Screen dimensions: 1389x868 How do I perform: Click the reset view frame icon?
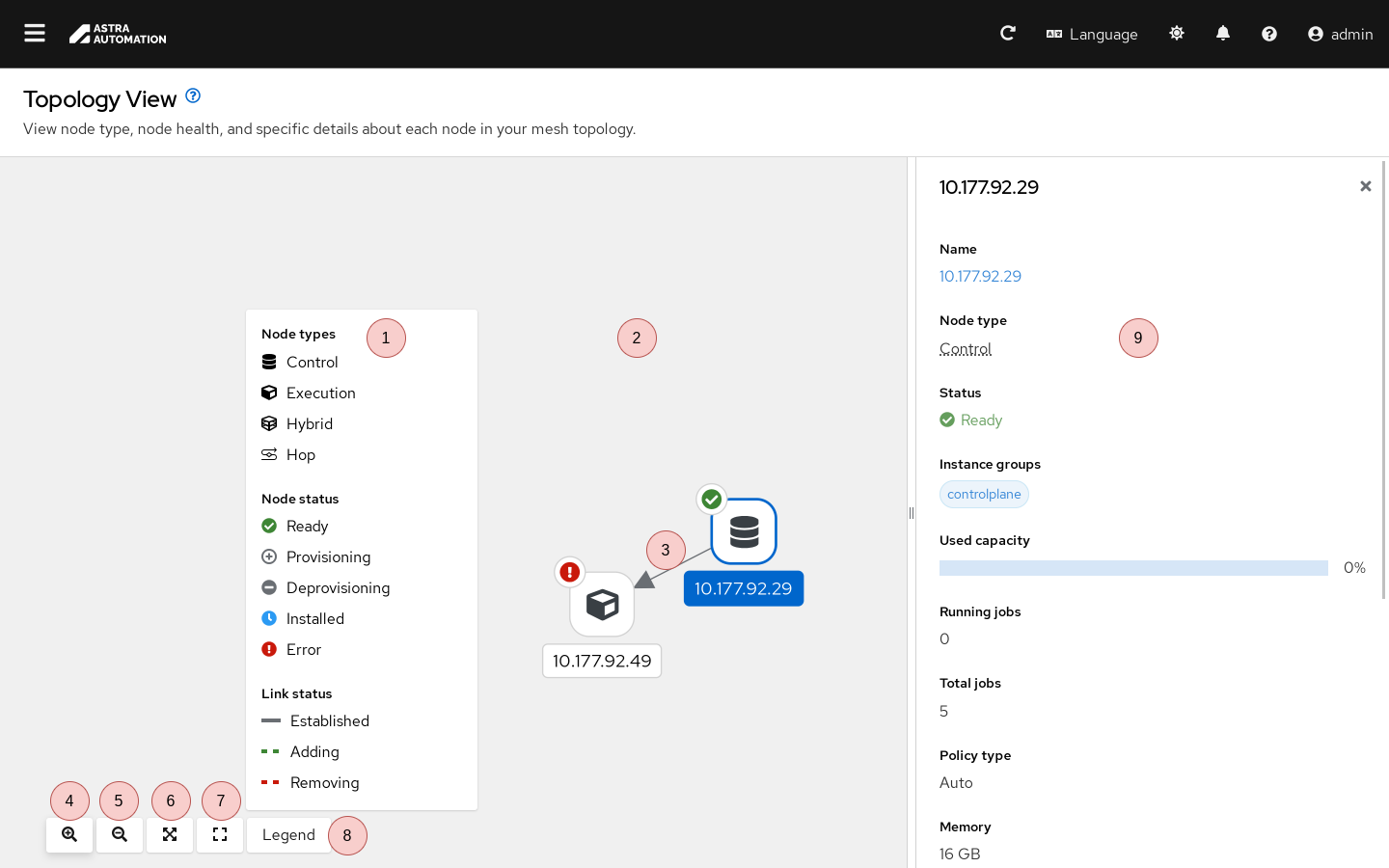coord(220,835)
